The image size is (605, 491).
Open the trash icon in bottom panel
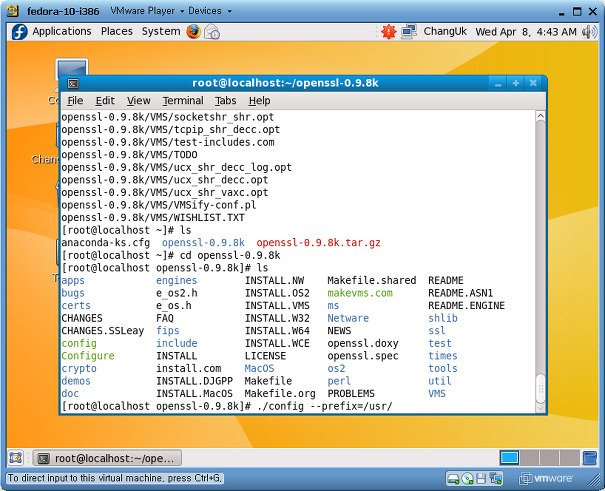[x=590, y=458]
